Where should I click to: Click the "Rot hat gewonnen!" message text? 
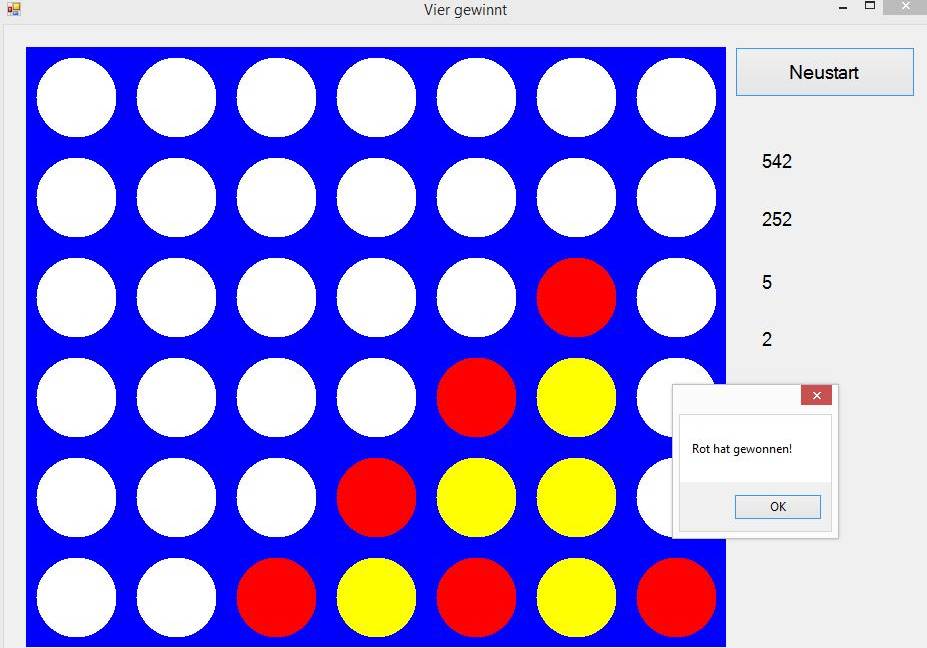[741, 449]
